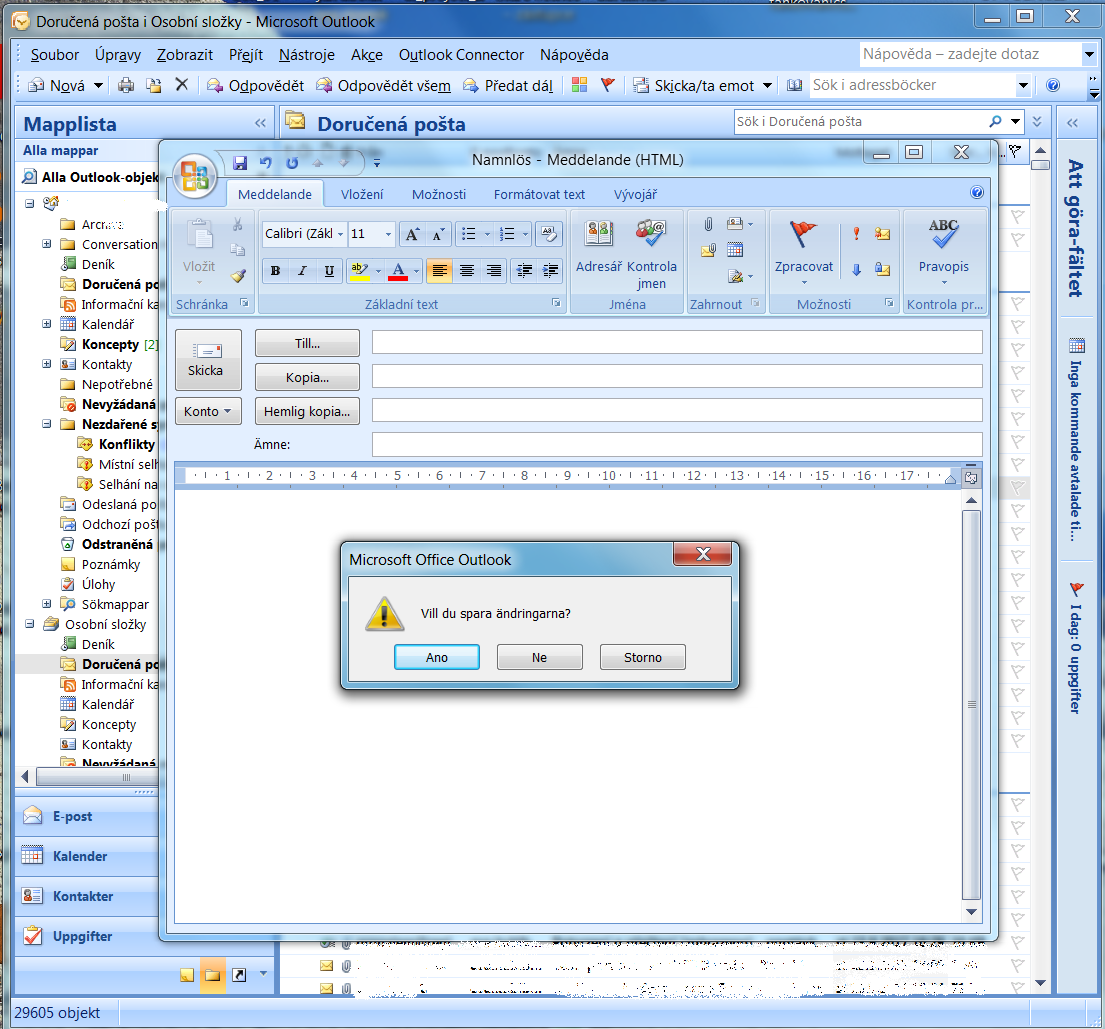Open the font name Calibri dropdown
This screenshot has height=1029, width=1105.
(340, 234)
